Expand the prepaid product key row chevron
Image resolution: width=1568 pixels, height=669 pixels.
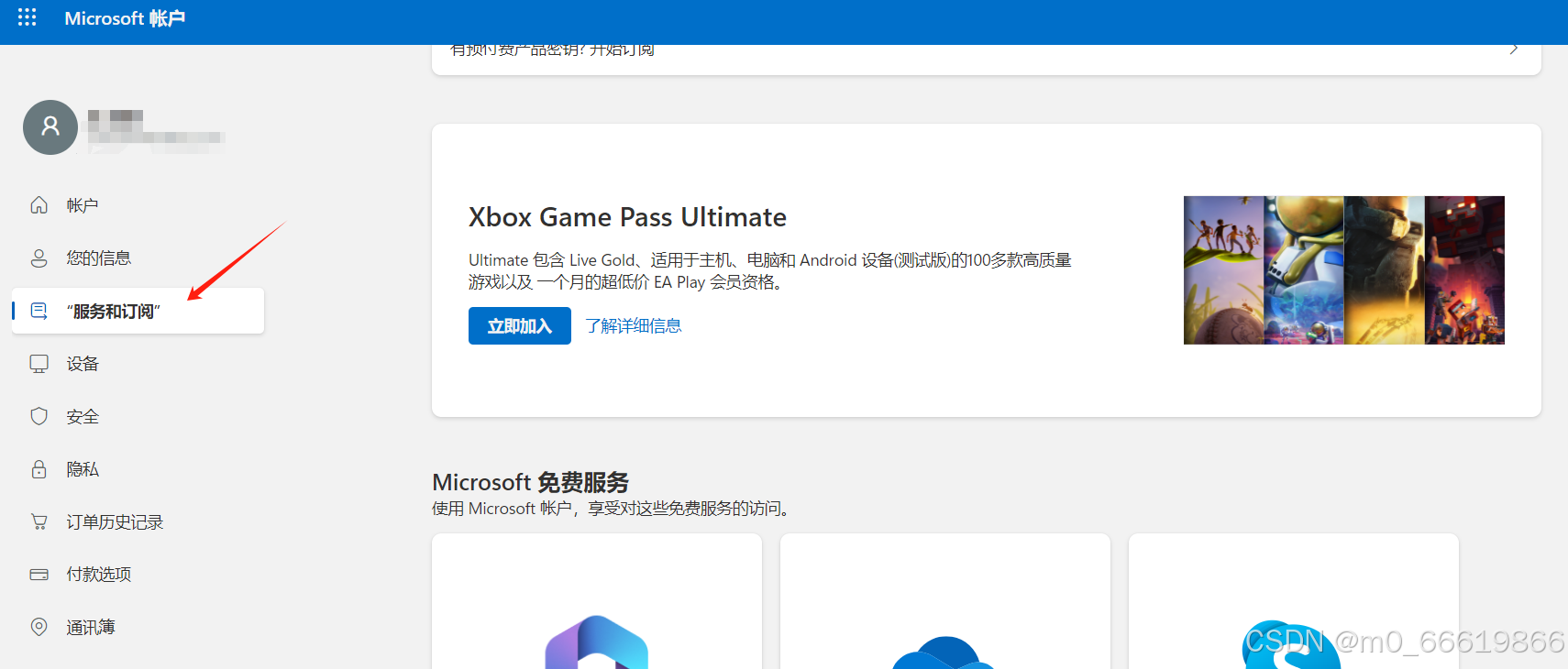[x=1514, y=49]
